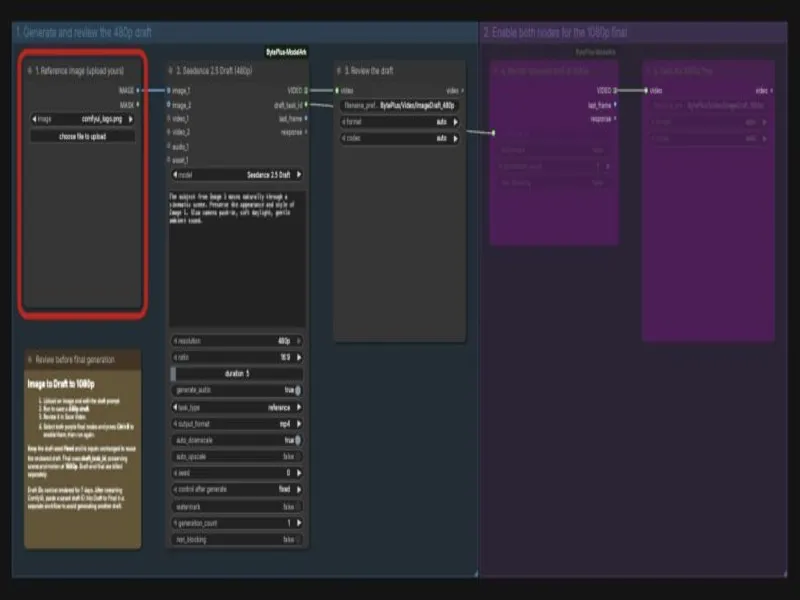The height and width of the screenshot is (600, 800).
Task: Select the group title Enable both nodes for the 1080p final
Action: (555, 33)
